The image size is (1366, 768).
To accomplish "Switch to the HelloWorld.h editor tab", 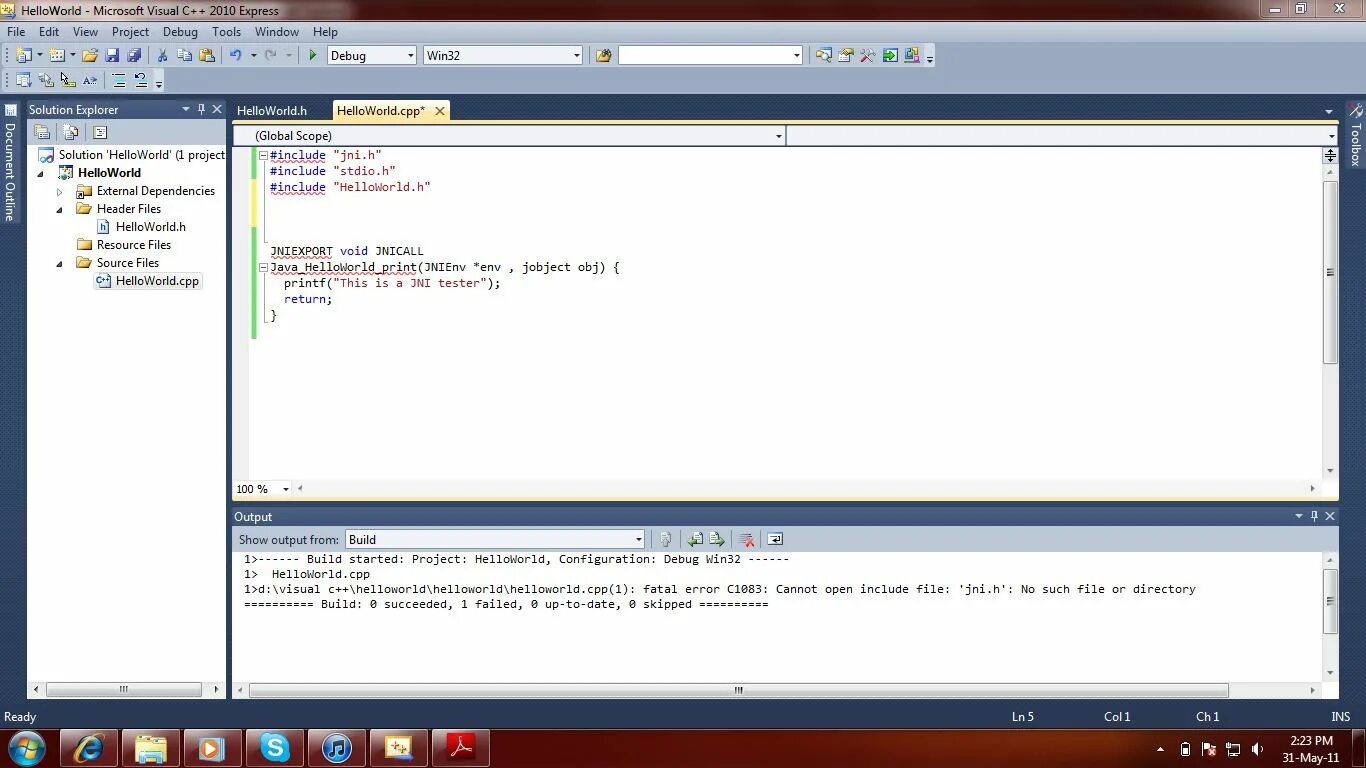I will point(272,111).
